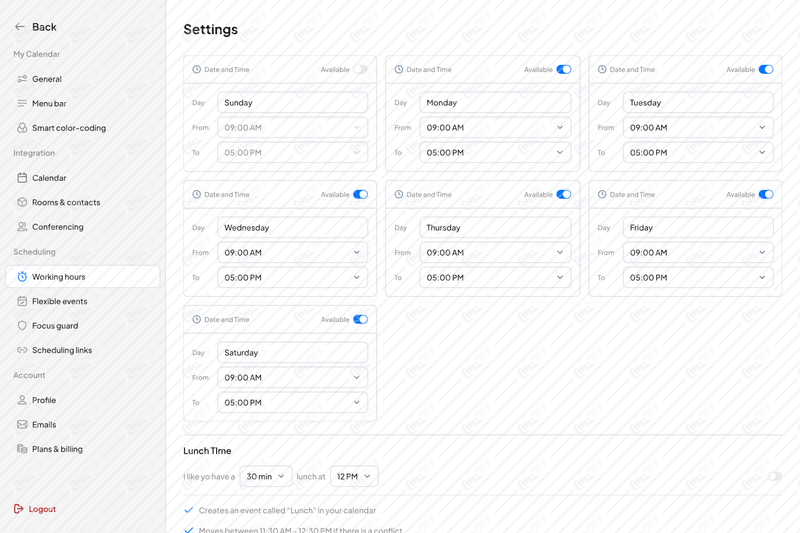Click the clock icon on Friday card
The height and width of the screenshot is (533, 800).
pos(602,194)
